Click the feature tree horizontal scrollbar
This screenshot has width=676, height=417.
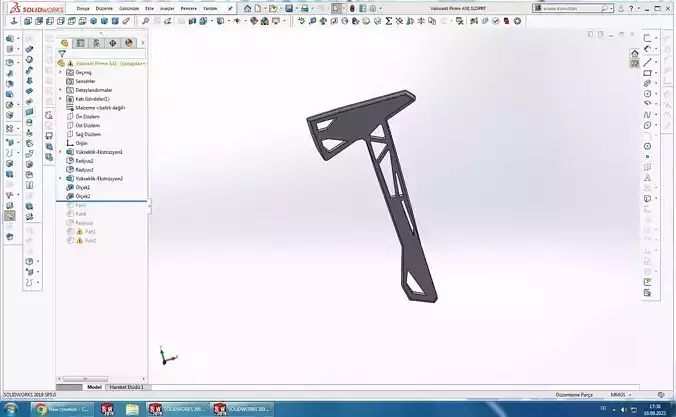(85, 379)
